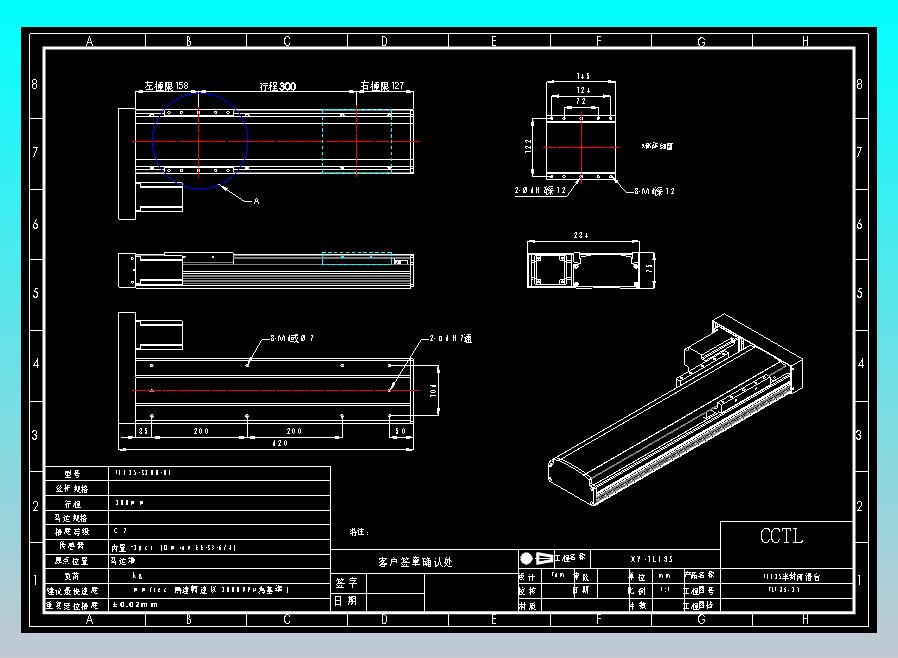Image resolution: width=898 pixels, height=658 pixels.
Task: Click the 左极限 158 dimension label
Action: point(166,86)
